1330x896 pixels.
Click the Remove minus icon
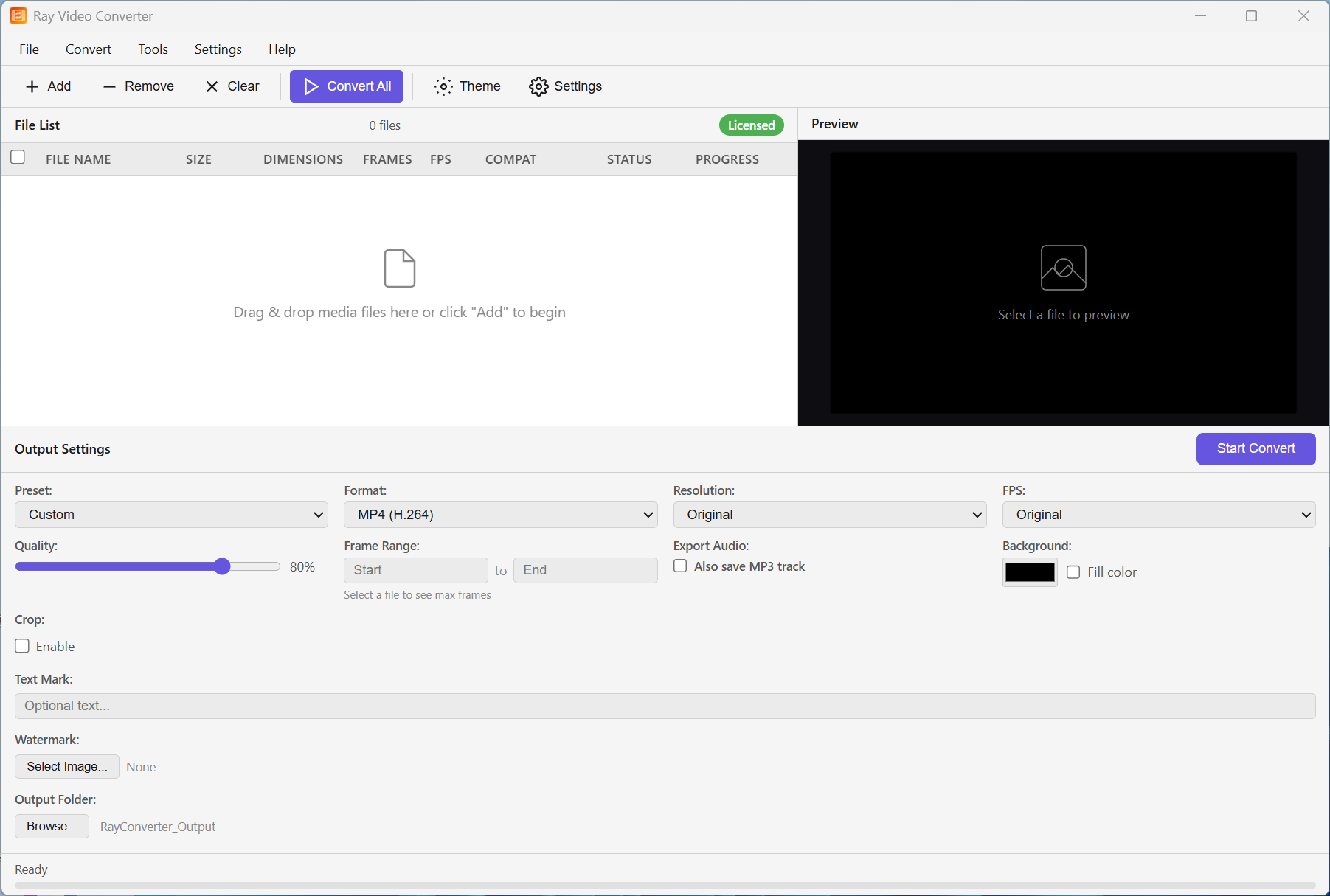[109, 86]
